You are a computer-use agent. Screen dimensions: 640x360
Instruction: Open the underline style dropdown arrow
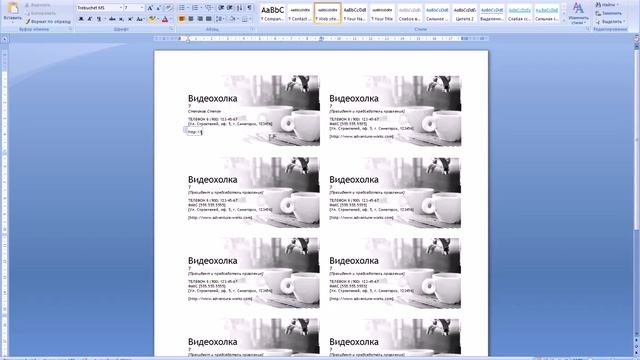(104, 19)
